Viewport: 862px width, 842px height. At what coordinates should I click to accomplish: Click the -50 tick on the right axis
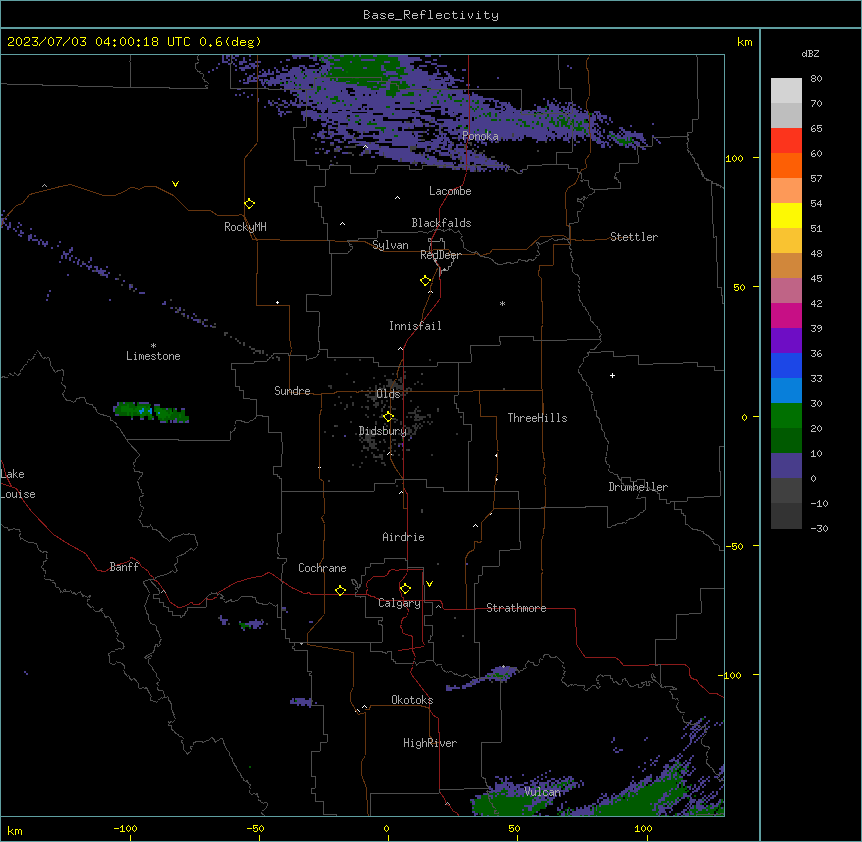735,546
